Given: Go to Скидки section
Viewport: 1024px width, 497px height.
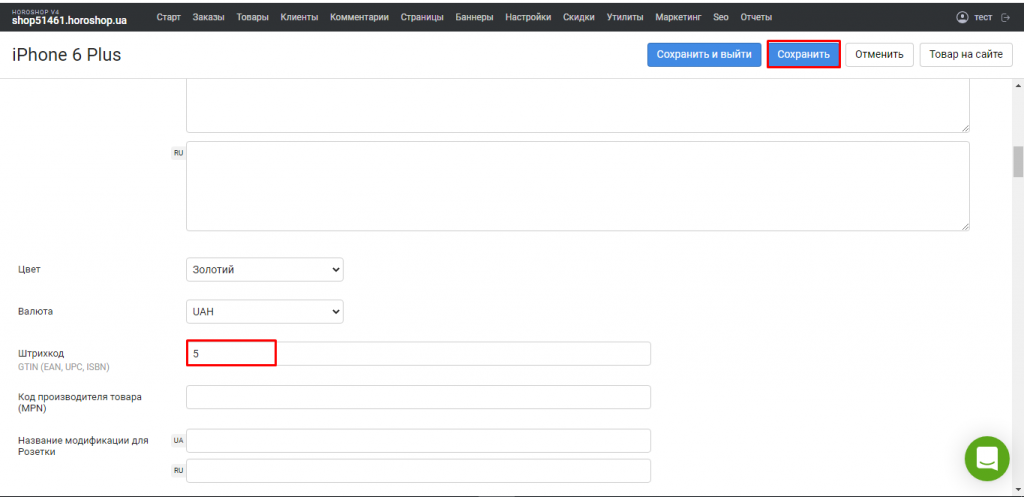Looking at the screenshot, I should [x=579, y=18].
